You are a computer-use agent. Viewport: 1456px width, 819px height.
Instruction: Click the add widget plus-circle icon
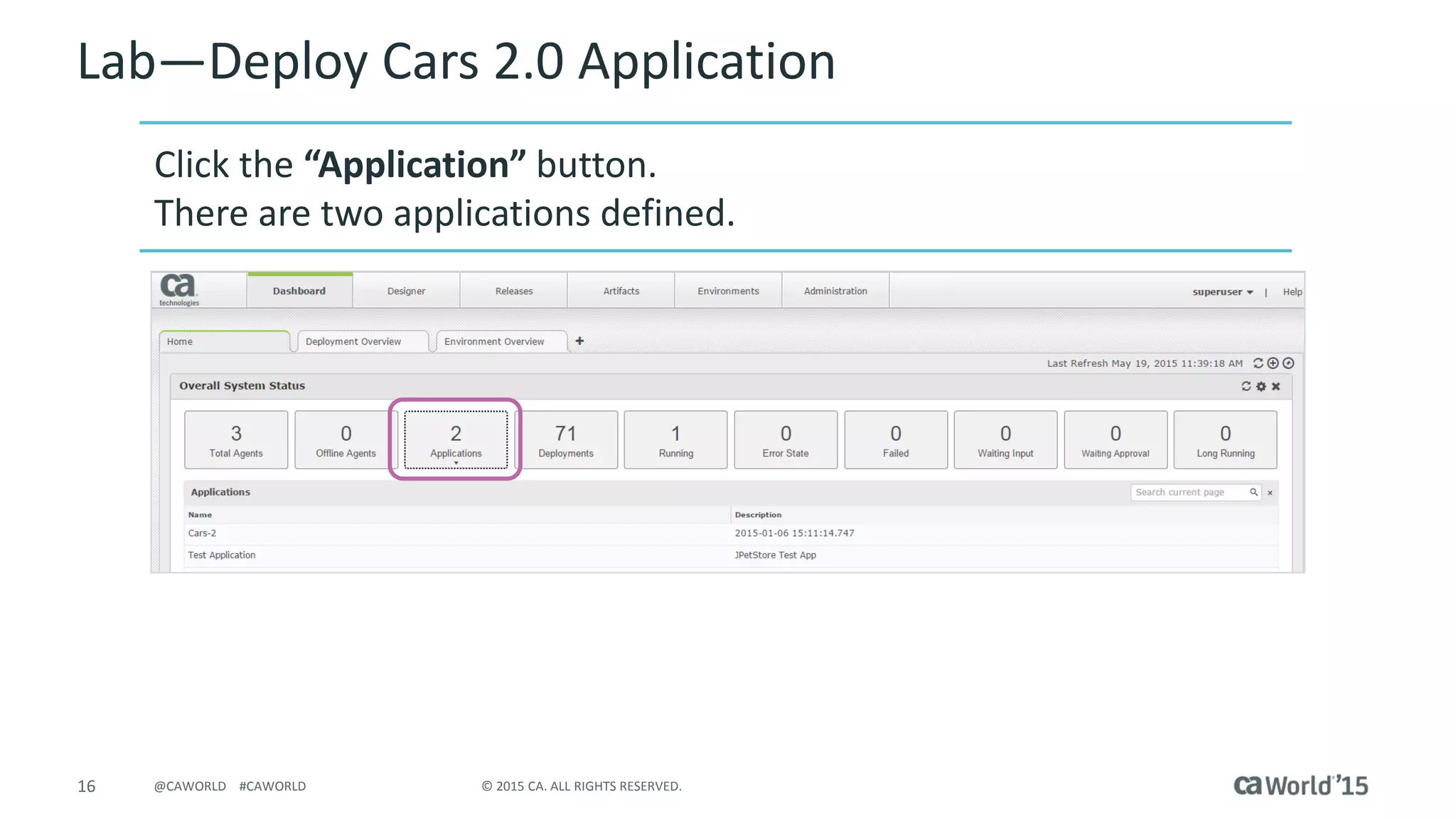click(x=1273, y=363)
